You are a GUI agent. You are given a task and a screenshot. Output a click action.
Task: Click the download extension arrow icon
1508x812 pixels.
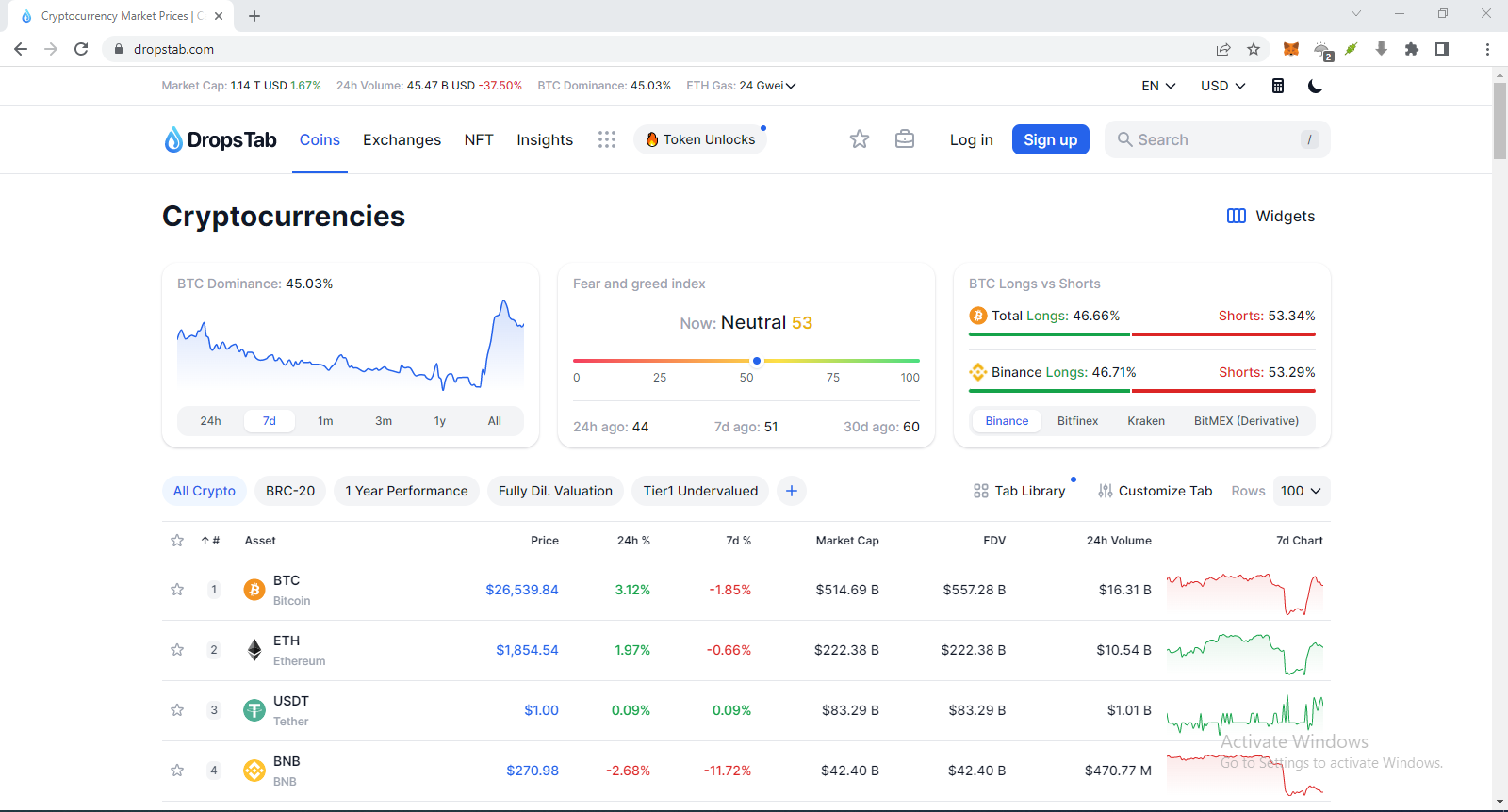pyautogui.click(x=1382, y=49)
